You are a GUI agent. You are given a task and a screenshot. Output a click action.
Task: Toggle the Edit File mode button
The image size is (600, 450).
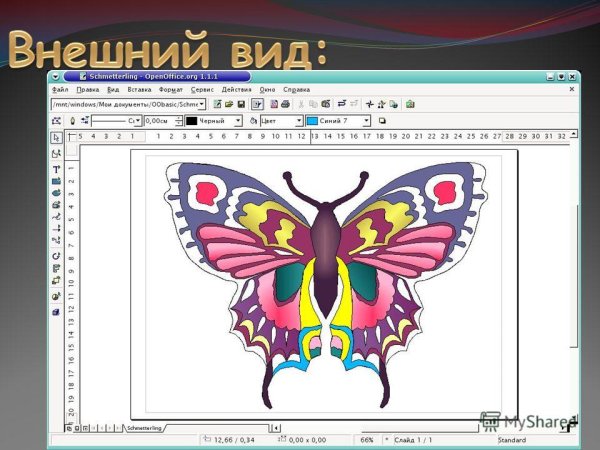[x=257, y=104]
